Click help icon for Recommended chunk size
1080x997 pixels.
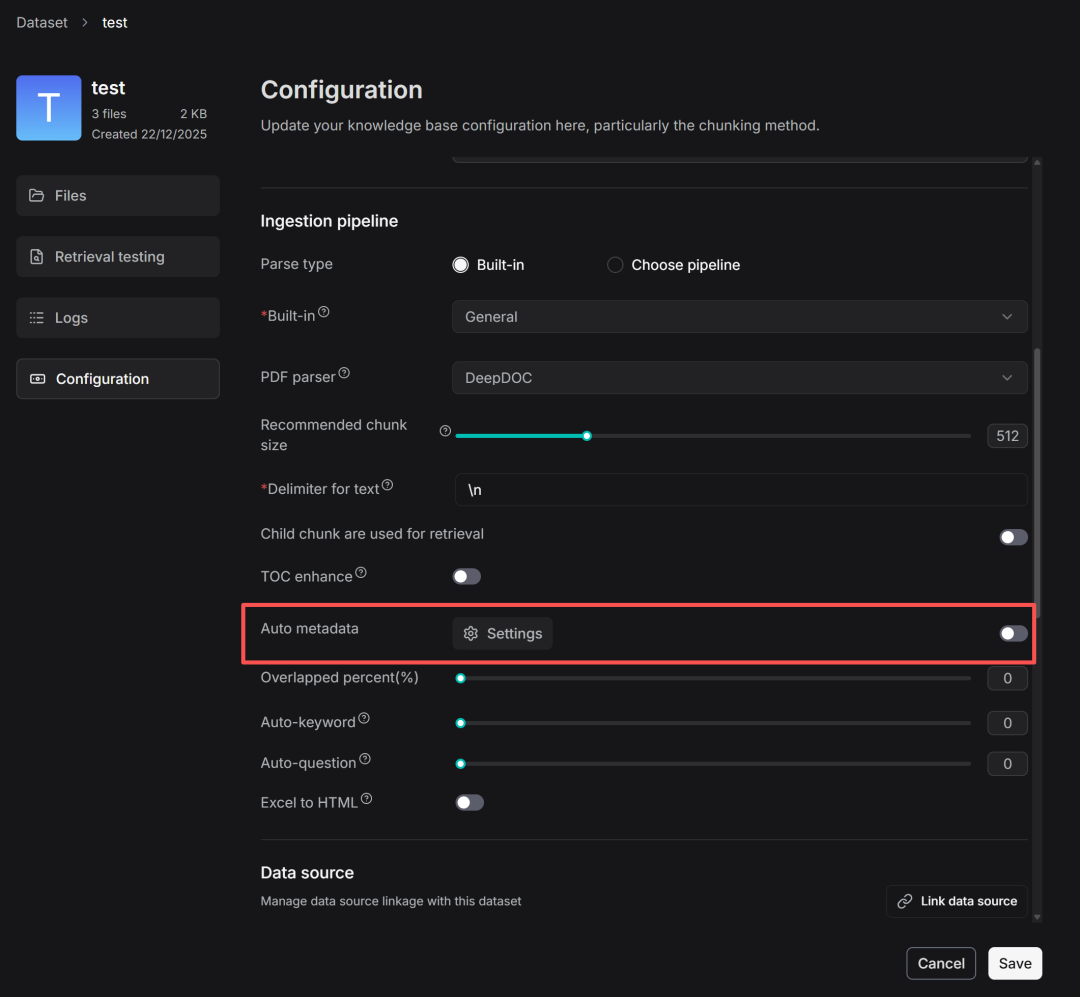click(x=446, y=431)
